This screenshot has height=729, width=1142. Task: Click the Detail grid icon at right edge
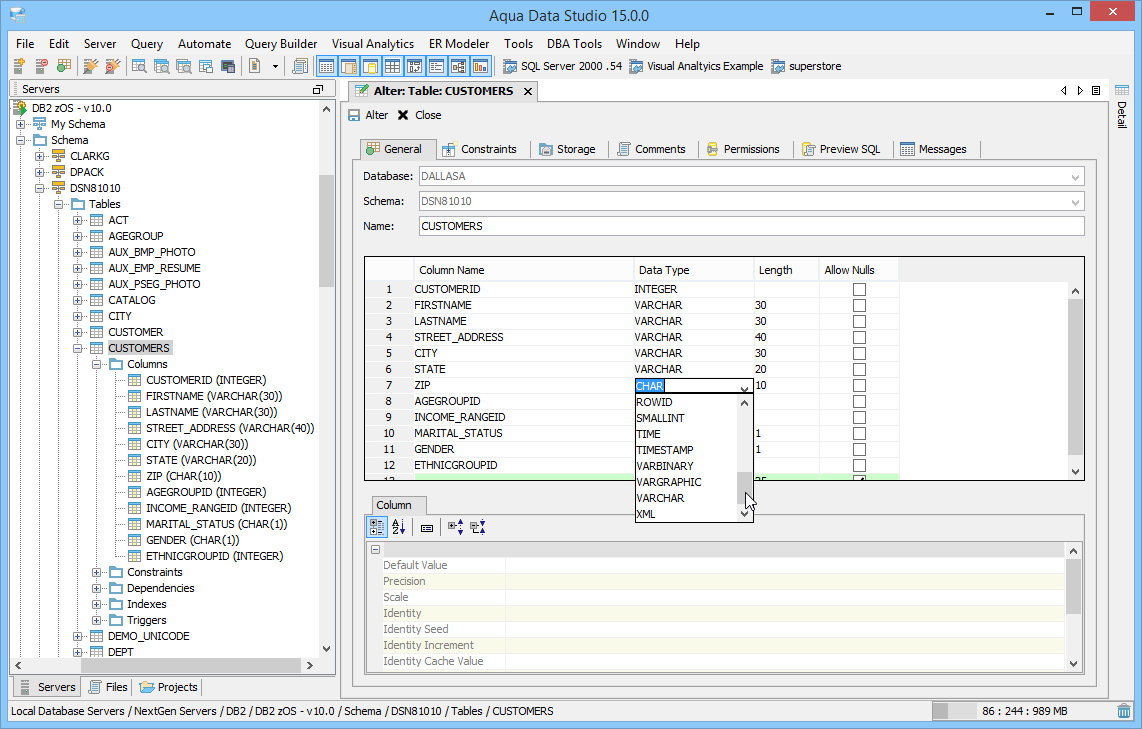point(1122,91)
